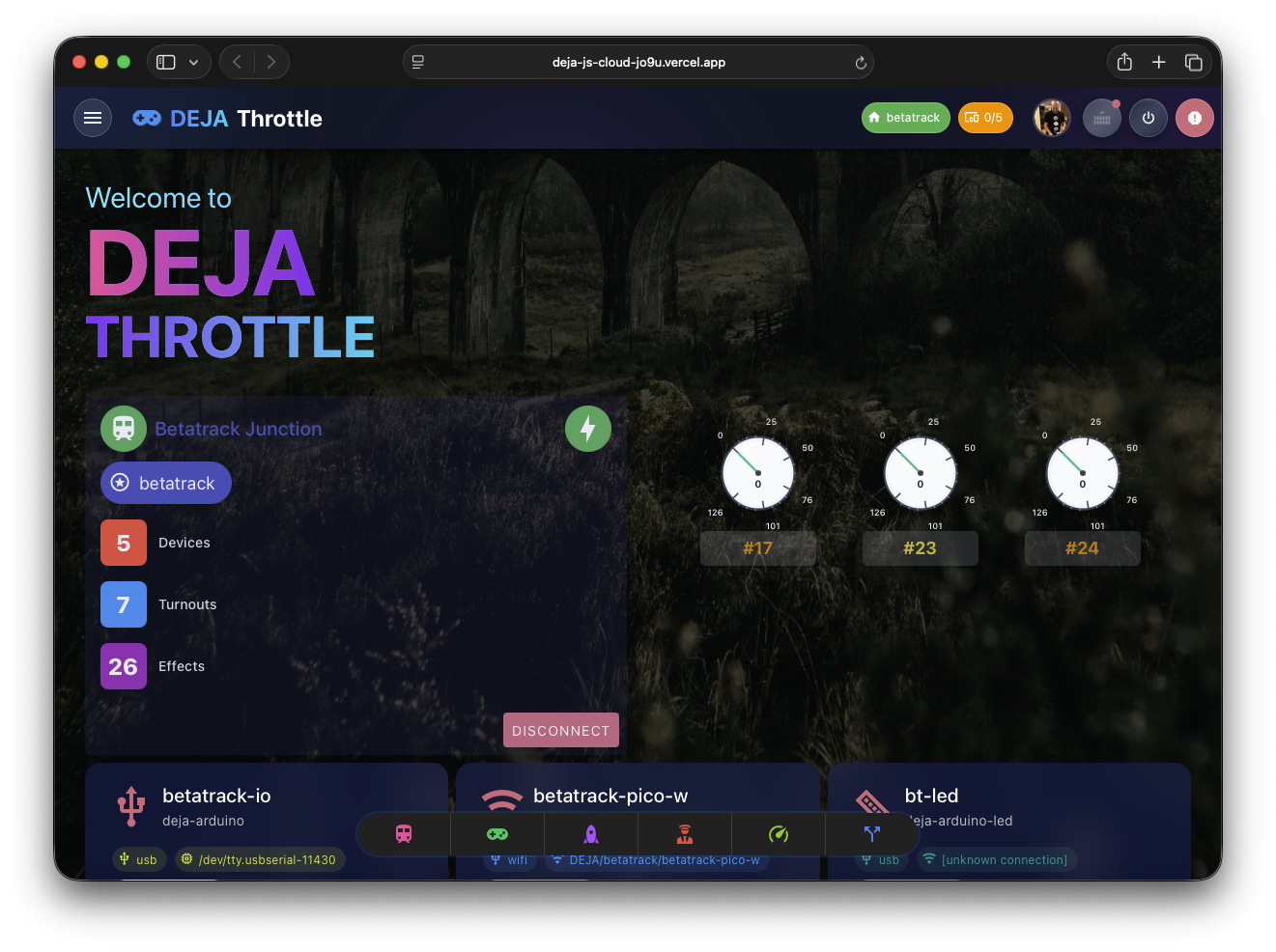
Task: Open the betatrack home button in header
Action: coord(905,117)
